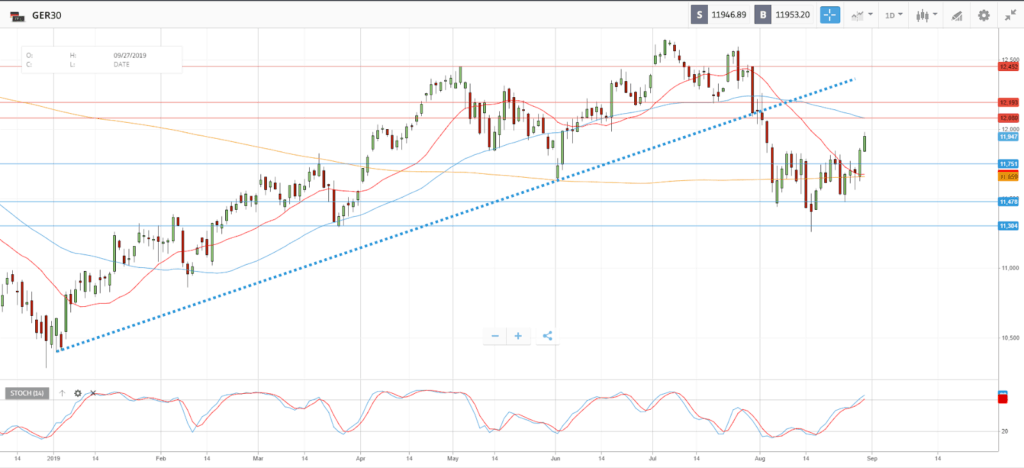Click the sell price 11946.89
This screenshot has width=1024, height=468.
click(729, 15)
